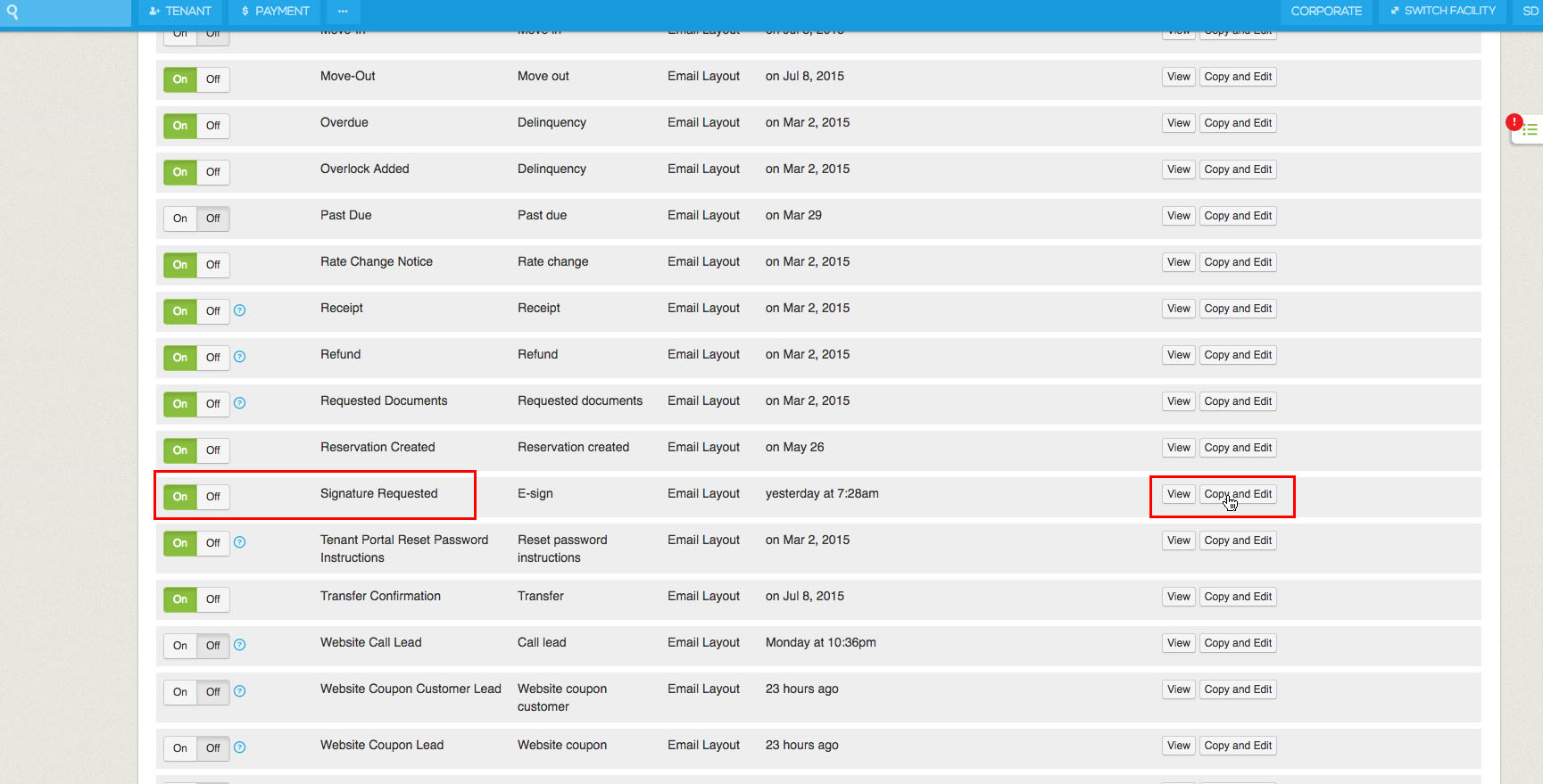Click help icon next to Requested Documents toggle
The height and width of the screenshot is (784, 1543).
239,403
